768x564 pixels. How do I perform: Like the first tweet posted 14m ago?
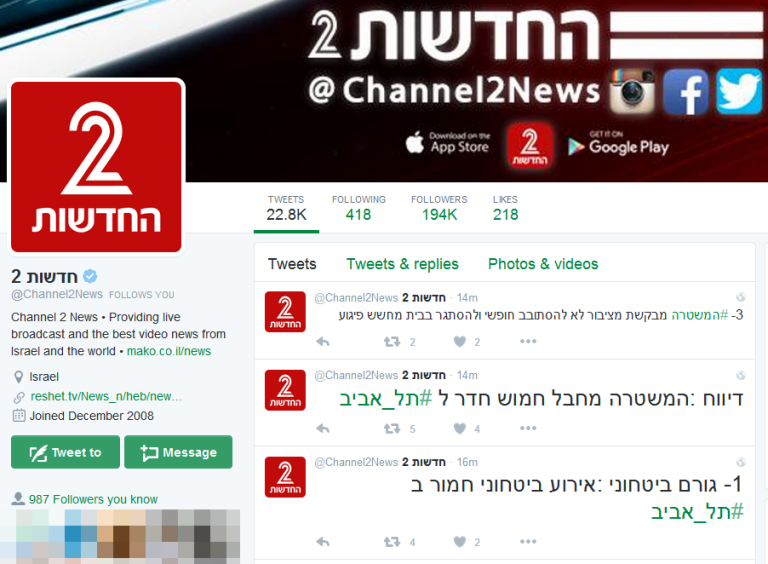click(459, 341)
